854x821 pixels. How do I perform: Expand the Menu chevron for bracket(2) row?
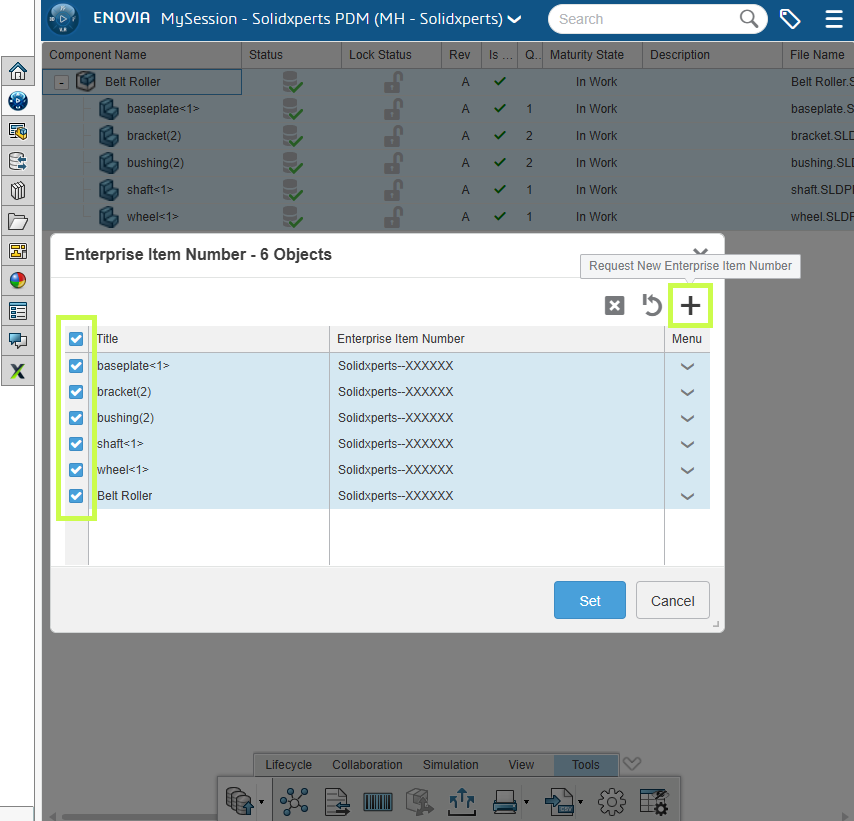click(x=687, y=392)
